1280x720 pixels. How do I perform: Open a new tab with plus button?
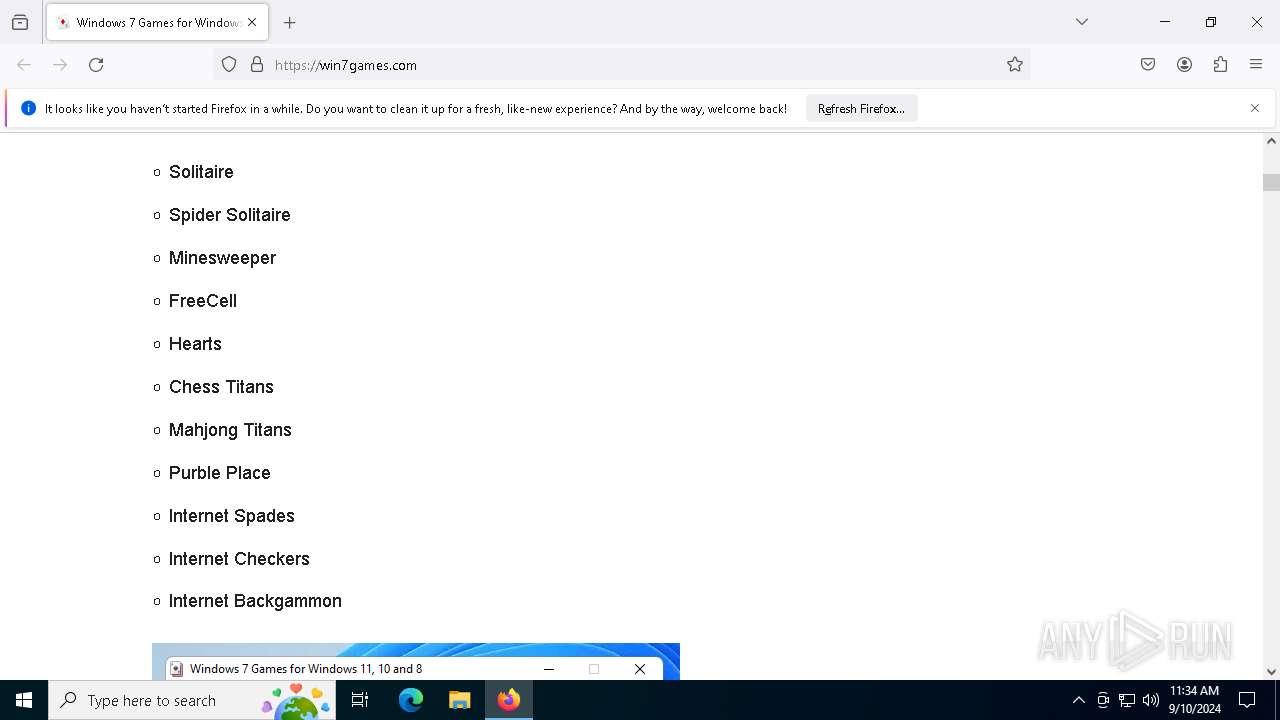290,22
